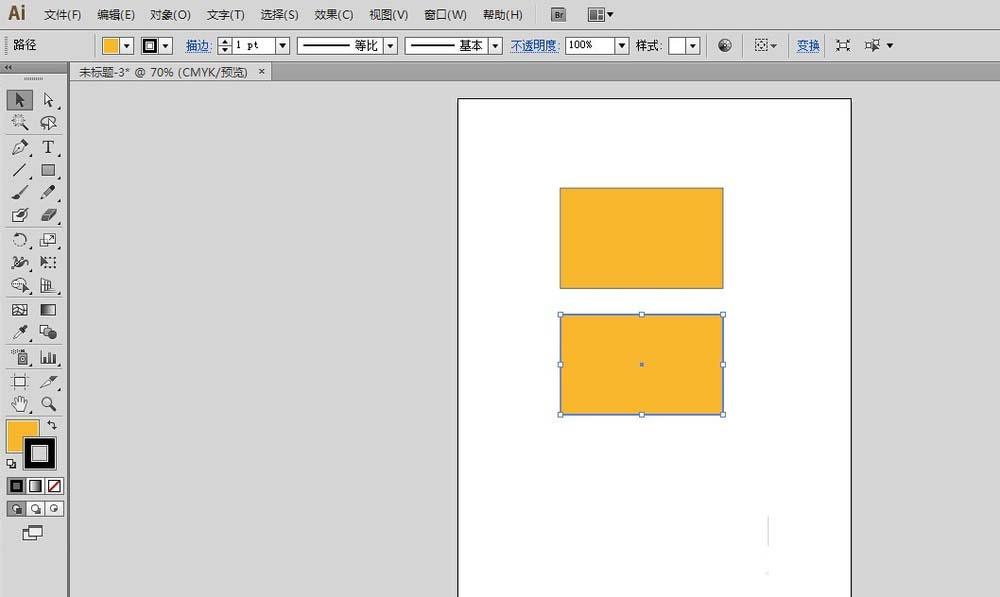Click the 变换 transform link
This screenshot has height=597, width=1000.
coord(808,46)
